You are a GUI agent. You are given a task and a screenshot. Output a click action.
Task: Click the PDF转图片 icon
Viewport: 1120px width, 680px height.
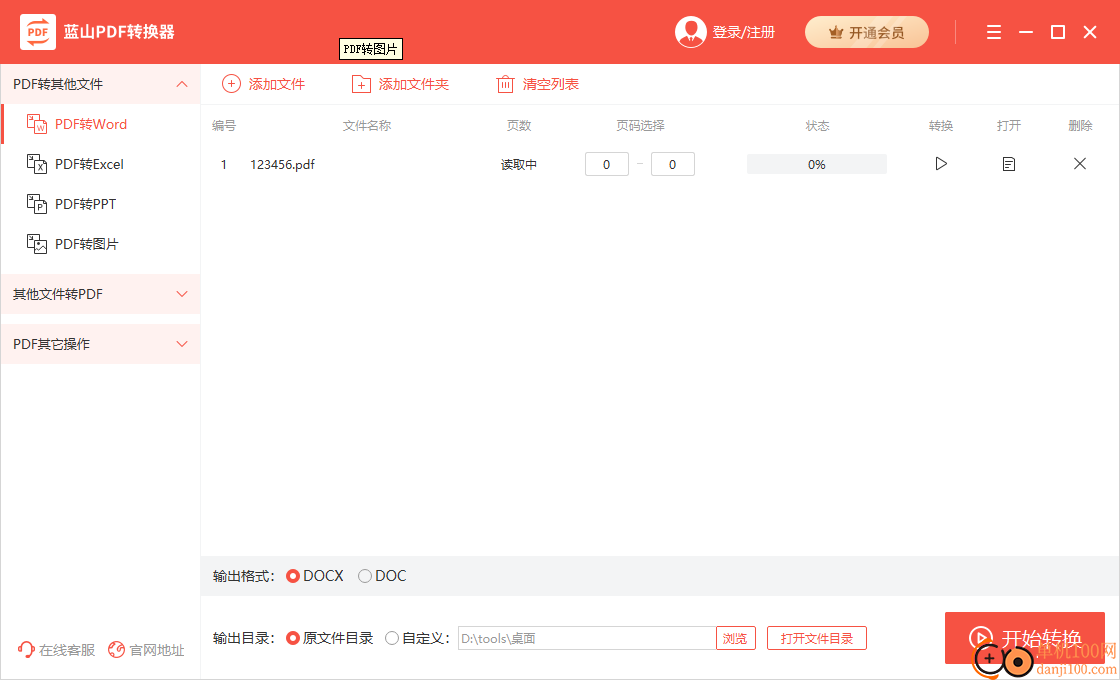click(x=36, y=244)
